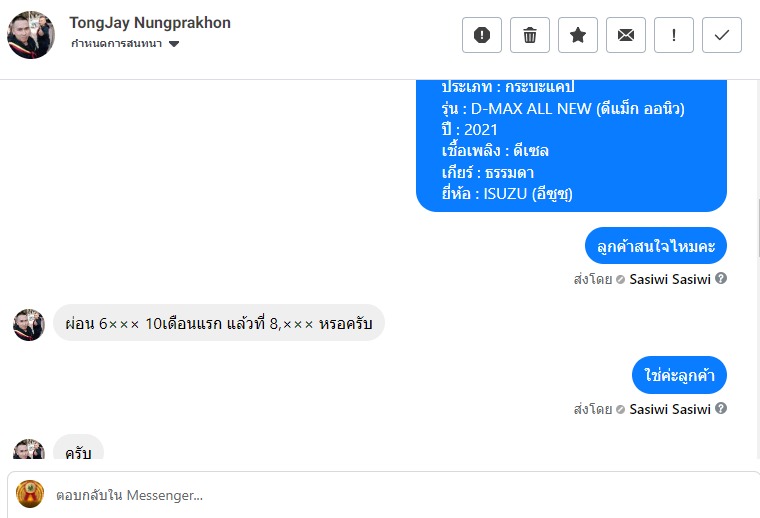Open TongJay Nungprakhon profile name

pos(150,23)
